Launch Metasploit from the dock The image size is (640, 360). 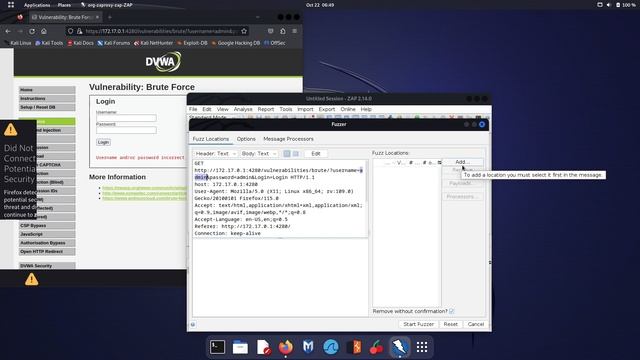[x=308, y=347]
